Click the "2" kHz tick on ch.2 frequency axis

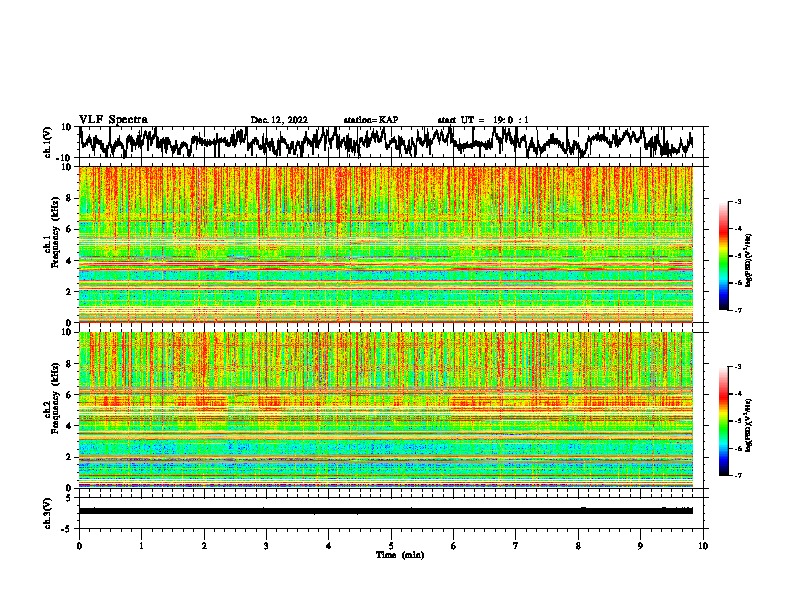click(x=69, y=457)
